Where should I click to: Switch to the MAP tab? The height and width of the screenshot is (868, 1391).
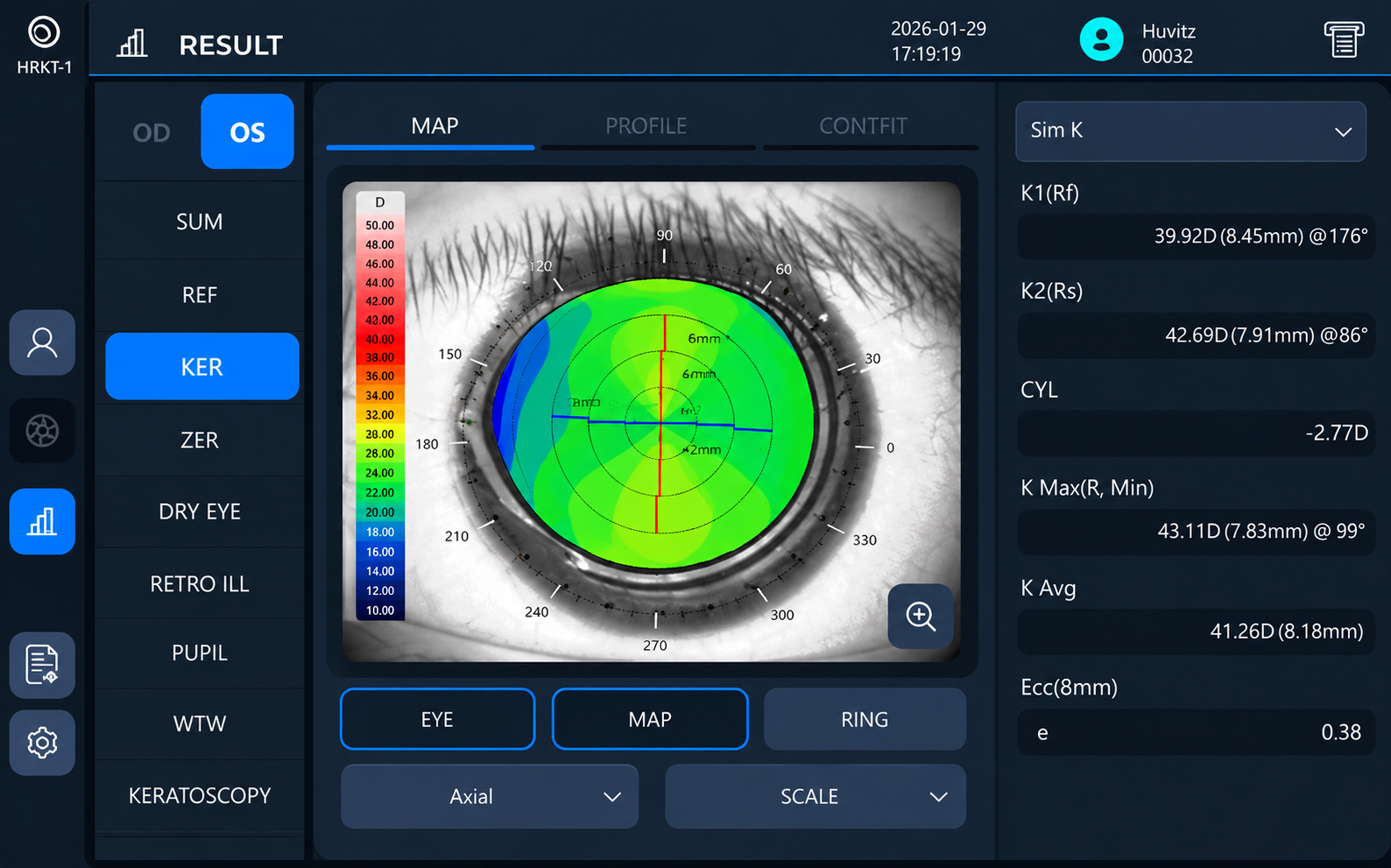[x=434, y=126]
